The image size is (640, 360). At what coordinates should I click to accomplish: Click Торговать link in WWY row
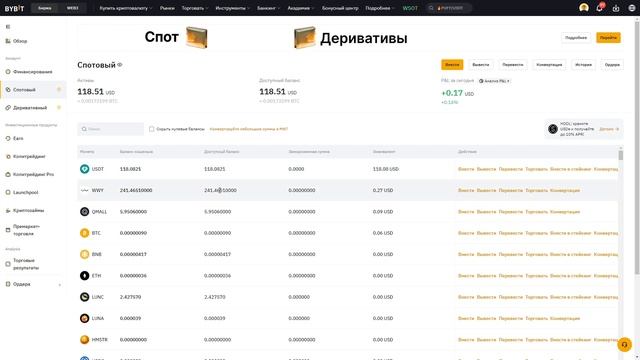(x=536, y=191)
